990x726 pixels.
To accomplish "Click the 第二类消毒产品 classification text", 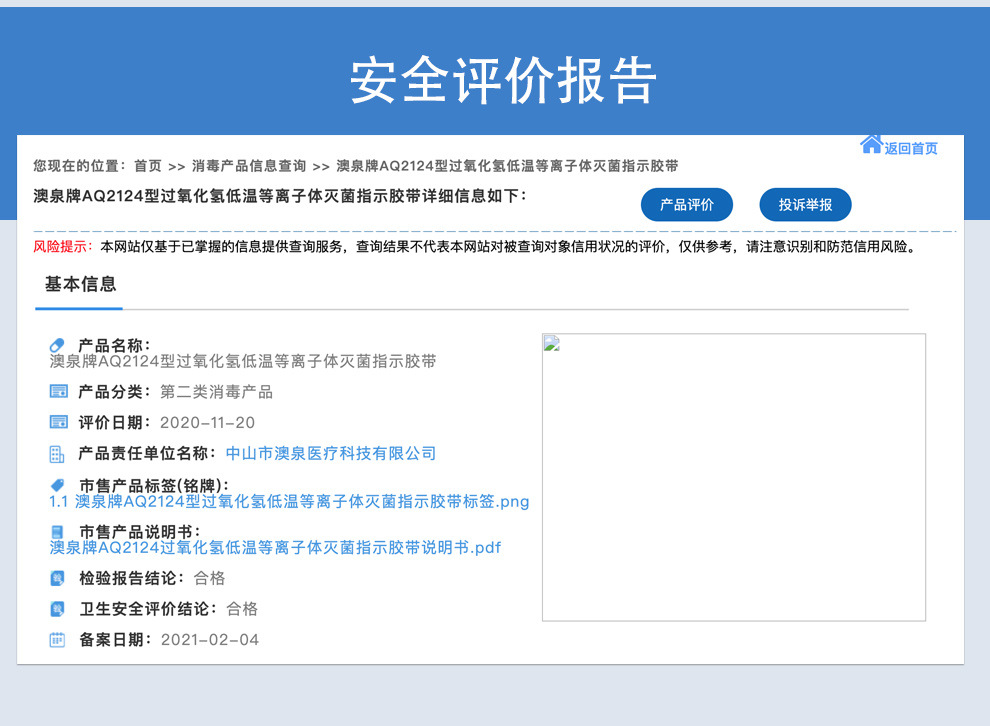I will 216,392.
